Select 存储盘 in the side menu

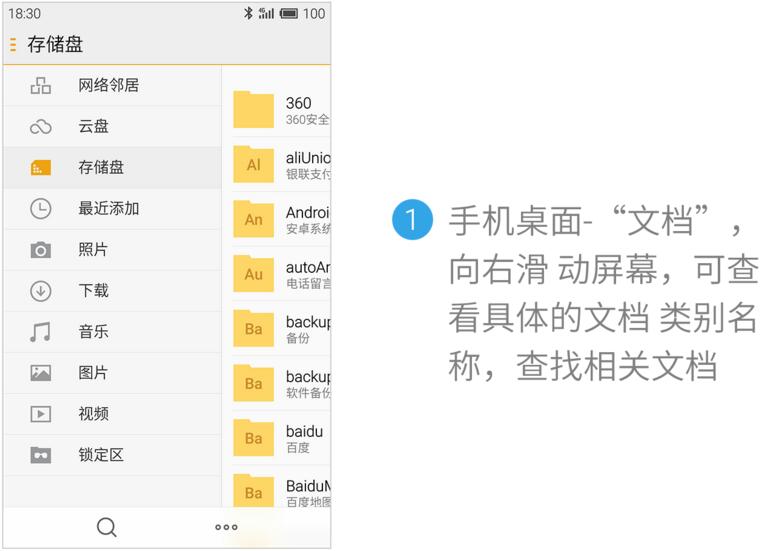[112, 168]
